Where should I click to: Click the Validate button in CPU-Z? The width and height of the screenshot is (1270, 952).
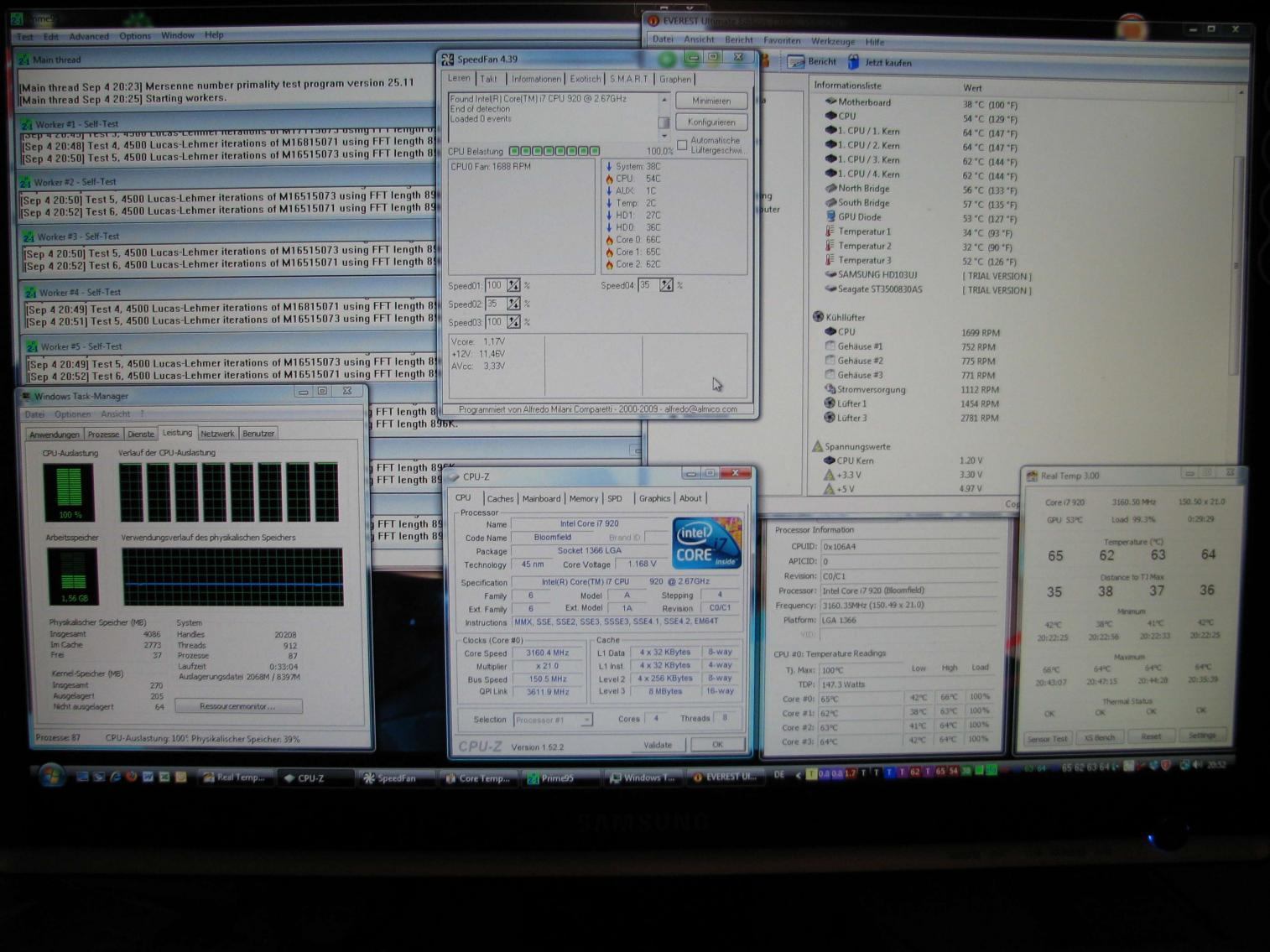(658, 745)
